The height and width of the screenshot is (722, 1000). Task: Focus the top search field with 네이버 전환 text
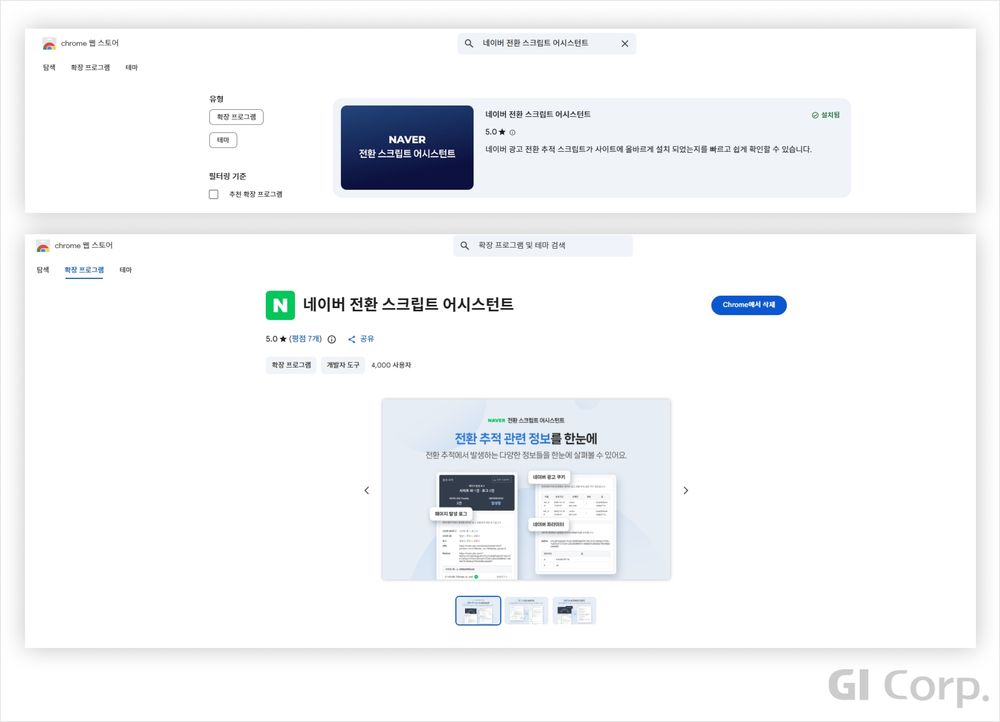pyautogui.click(x=547, y=43)
